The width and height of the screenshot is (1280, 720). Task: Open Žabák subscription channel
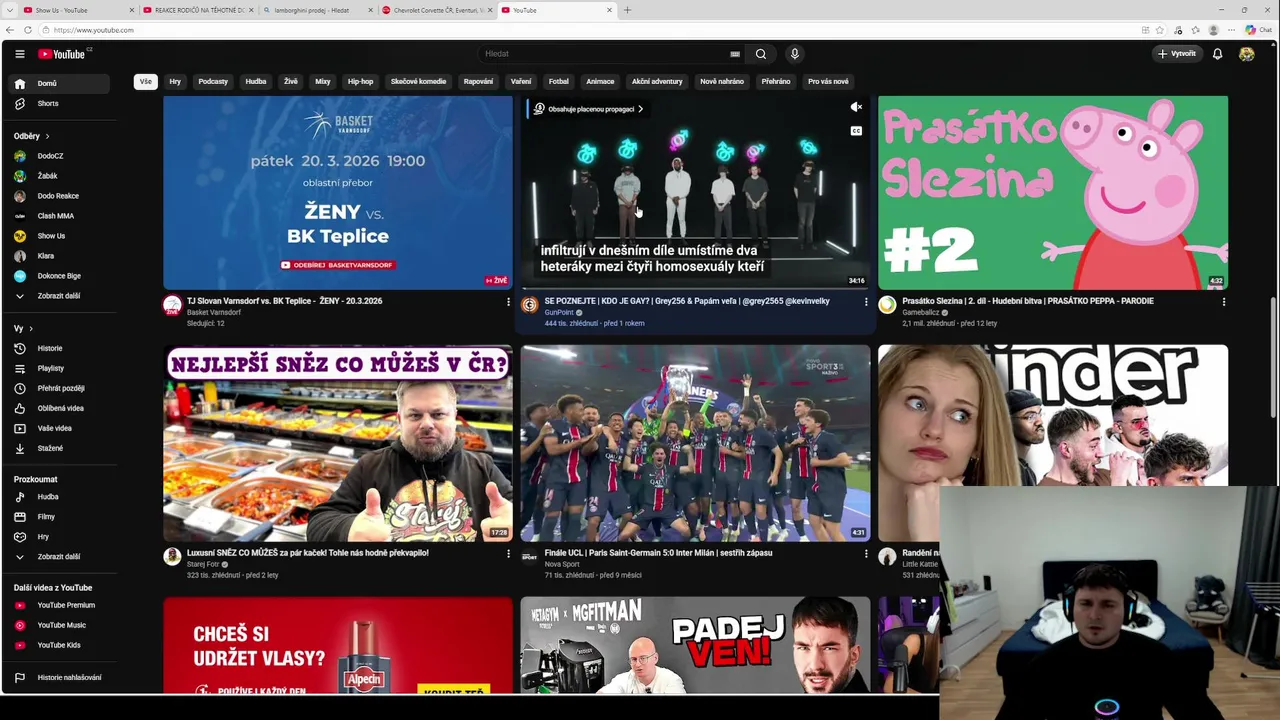(x=60, y=176)
